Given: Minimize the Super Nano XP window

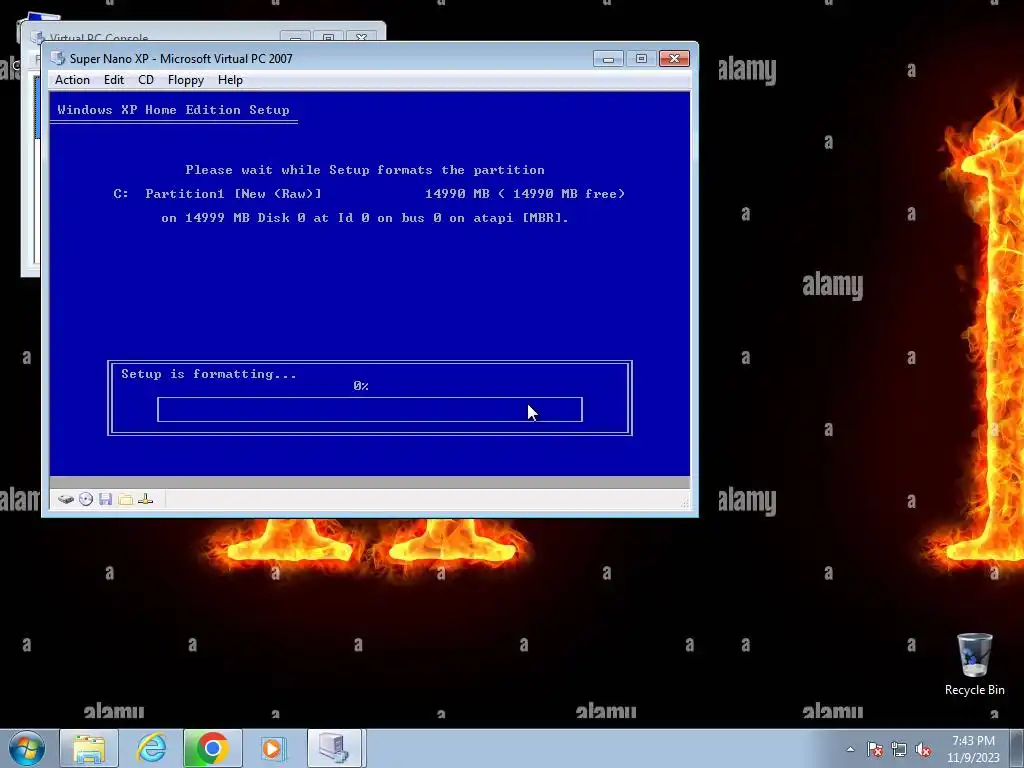Looking at the screenshot, I should [x=608, y=59].
